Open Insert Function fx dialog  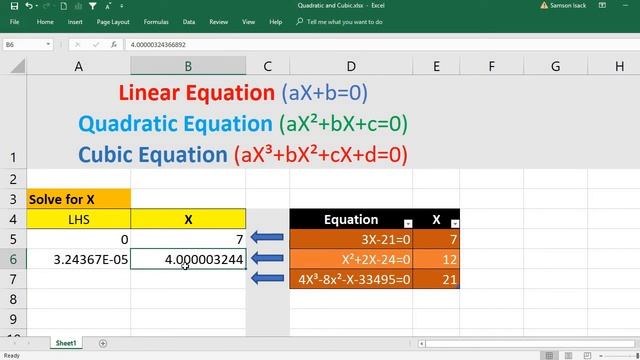[x=113, y=44]
